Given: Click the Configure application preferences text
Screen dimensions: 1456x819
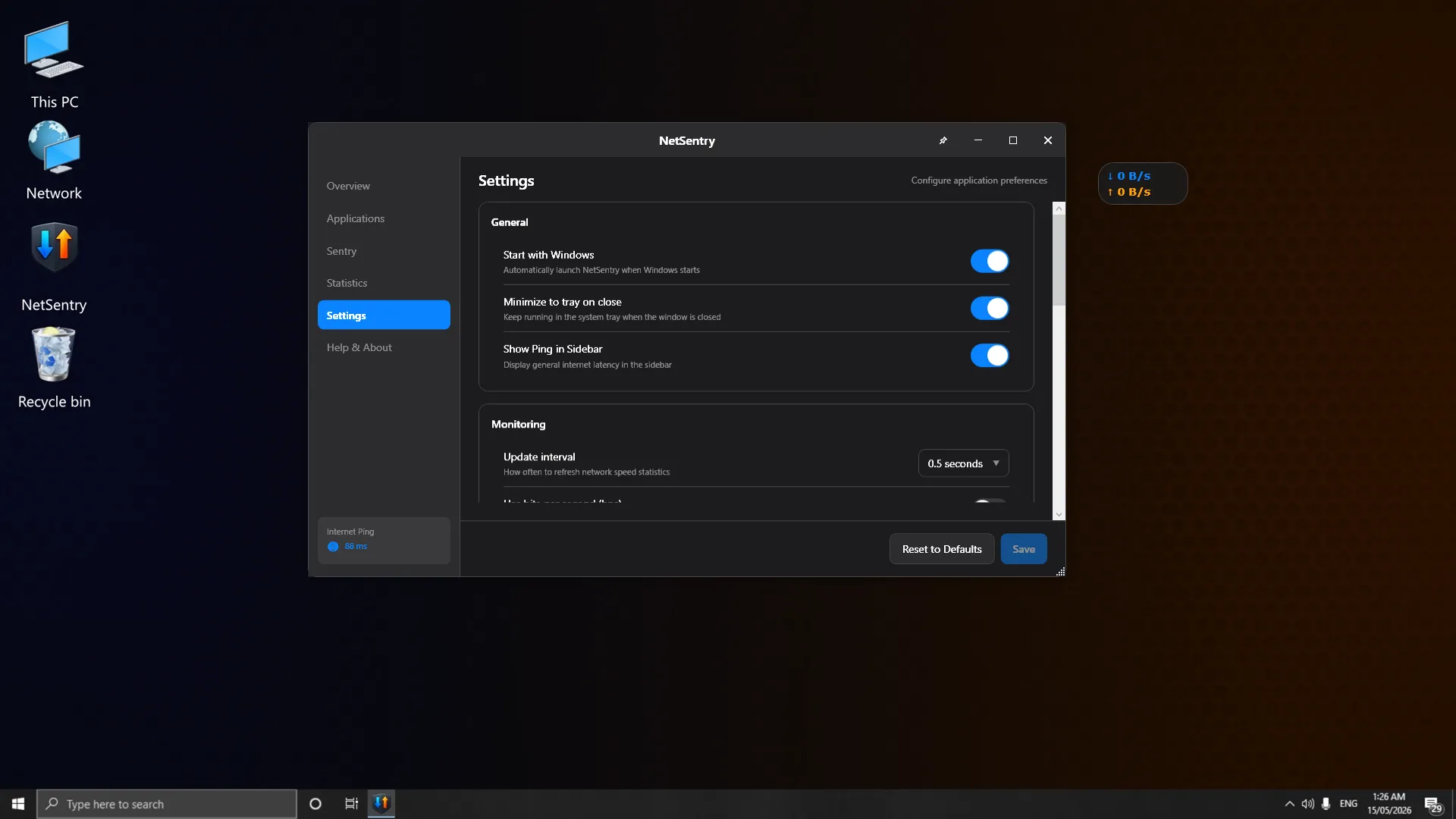Looking at the screenshot, I should [x=979, y=180].
